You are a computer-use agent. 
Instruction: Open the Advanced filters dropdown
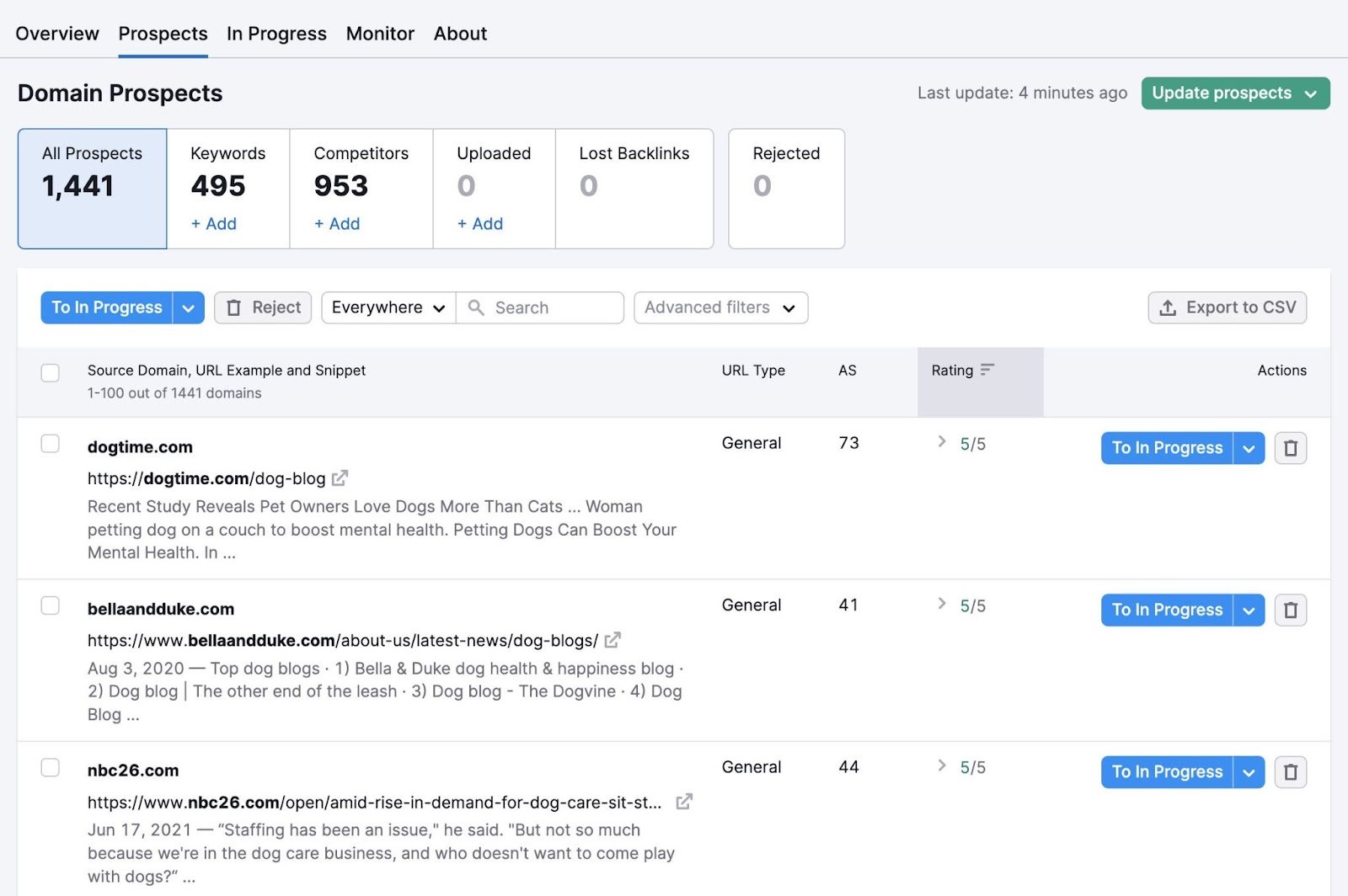[x=720, y=307]
